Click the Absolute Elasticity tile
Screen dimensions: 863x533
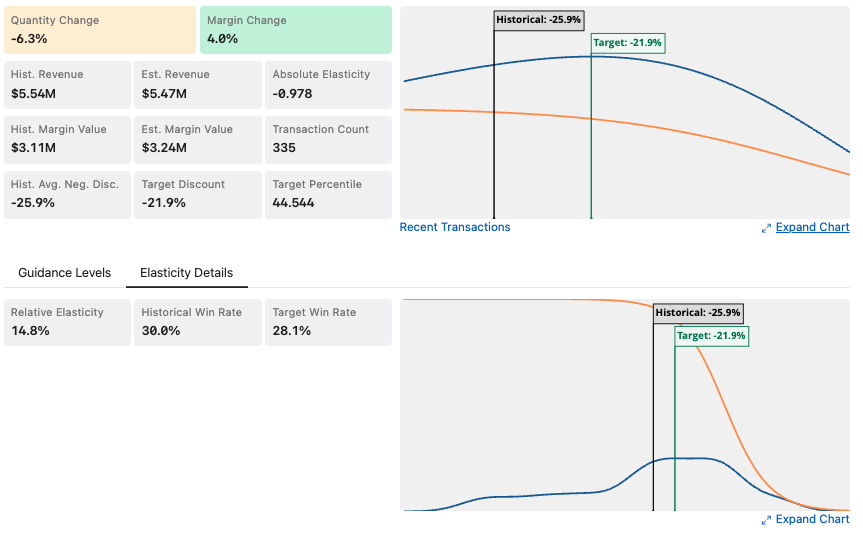click(328, 84)
